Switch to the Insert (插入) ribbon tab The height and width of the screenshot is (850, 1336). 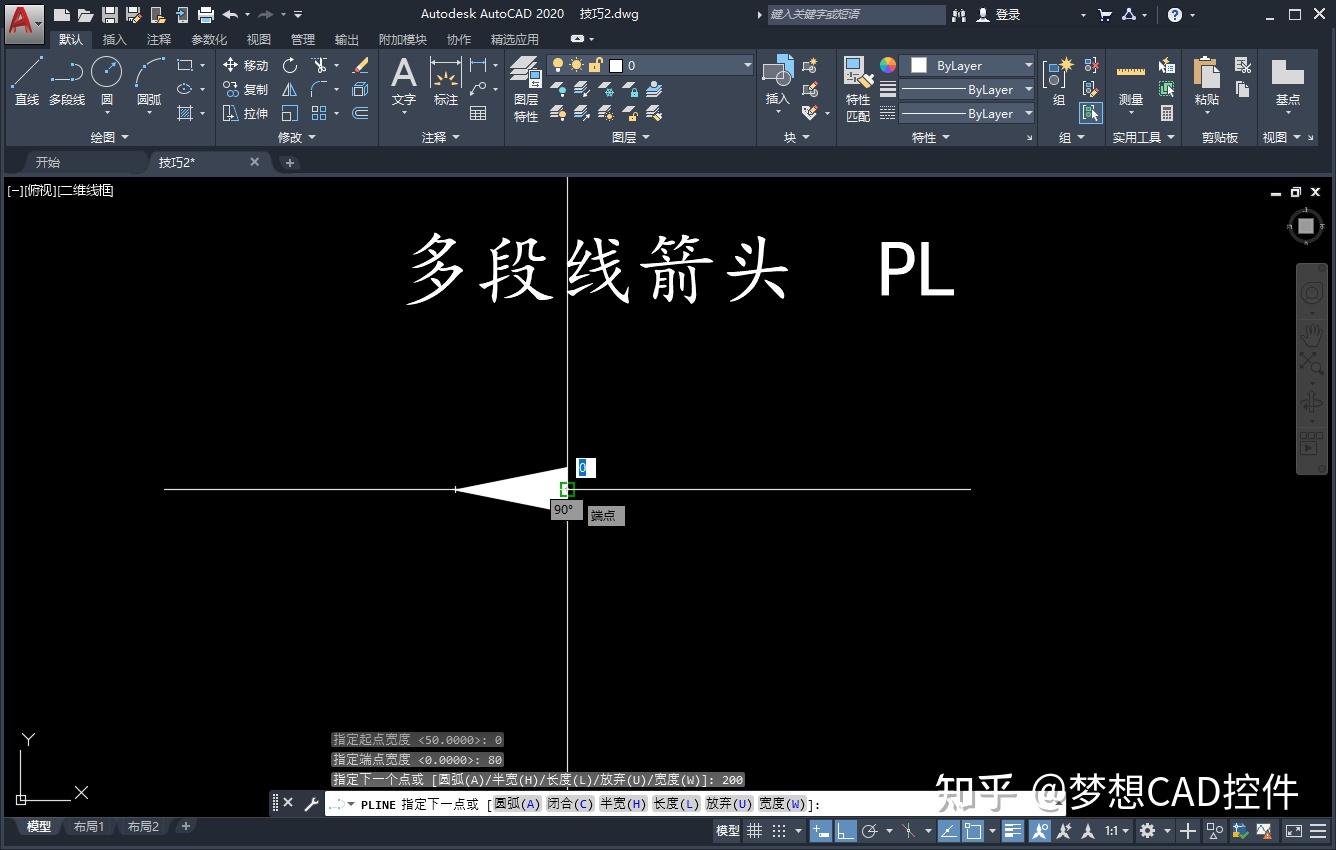pos(115,39)
